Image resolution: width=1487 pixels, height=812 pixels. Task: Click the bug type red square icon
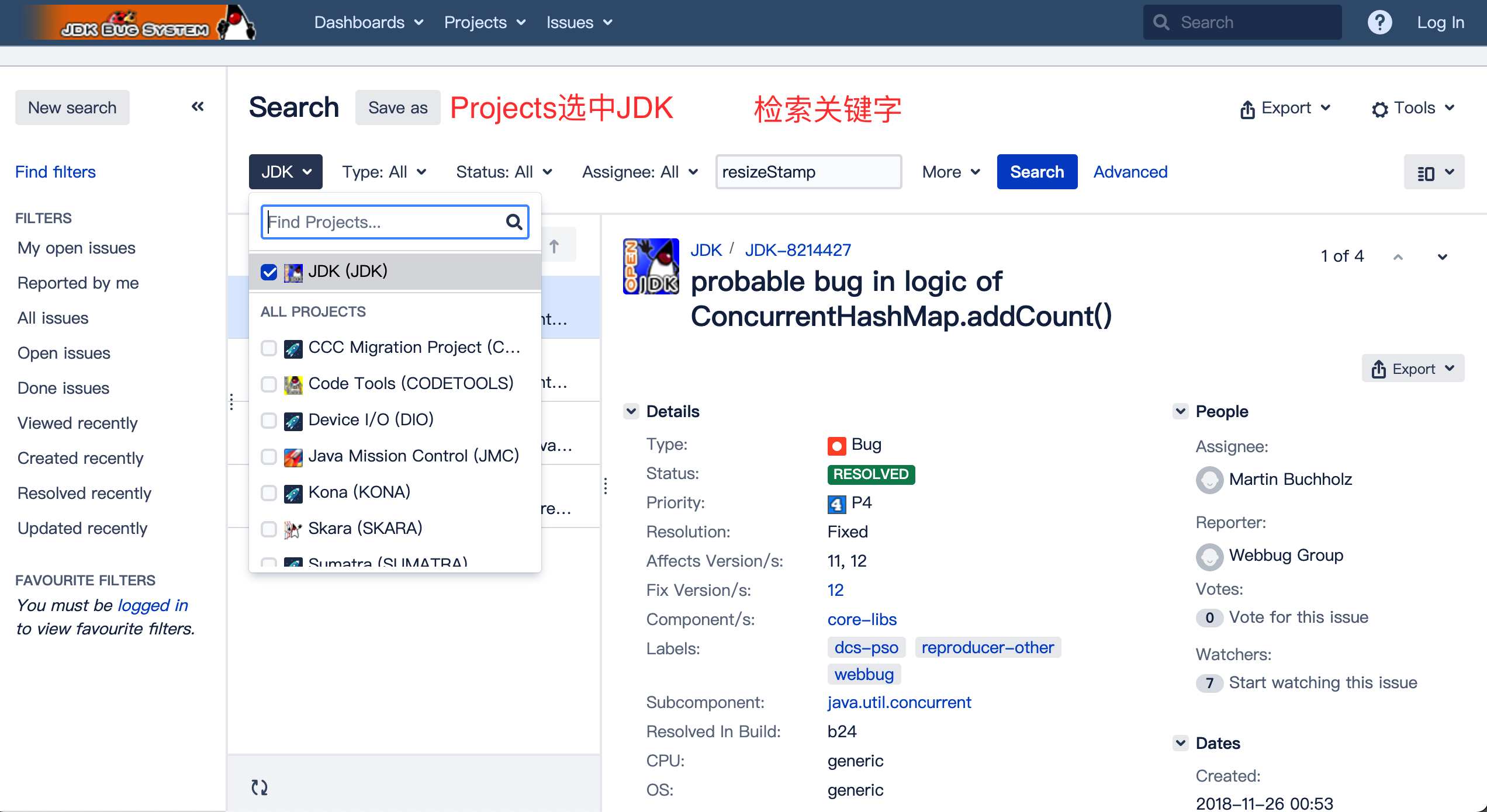pos(835,444)
